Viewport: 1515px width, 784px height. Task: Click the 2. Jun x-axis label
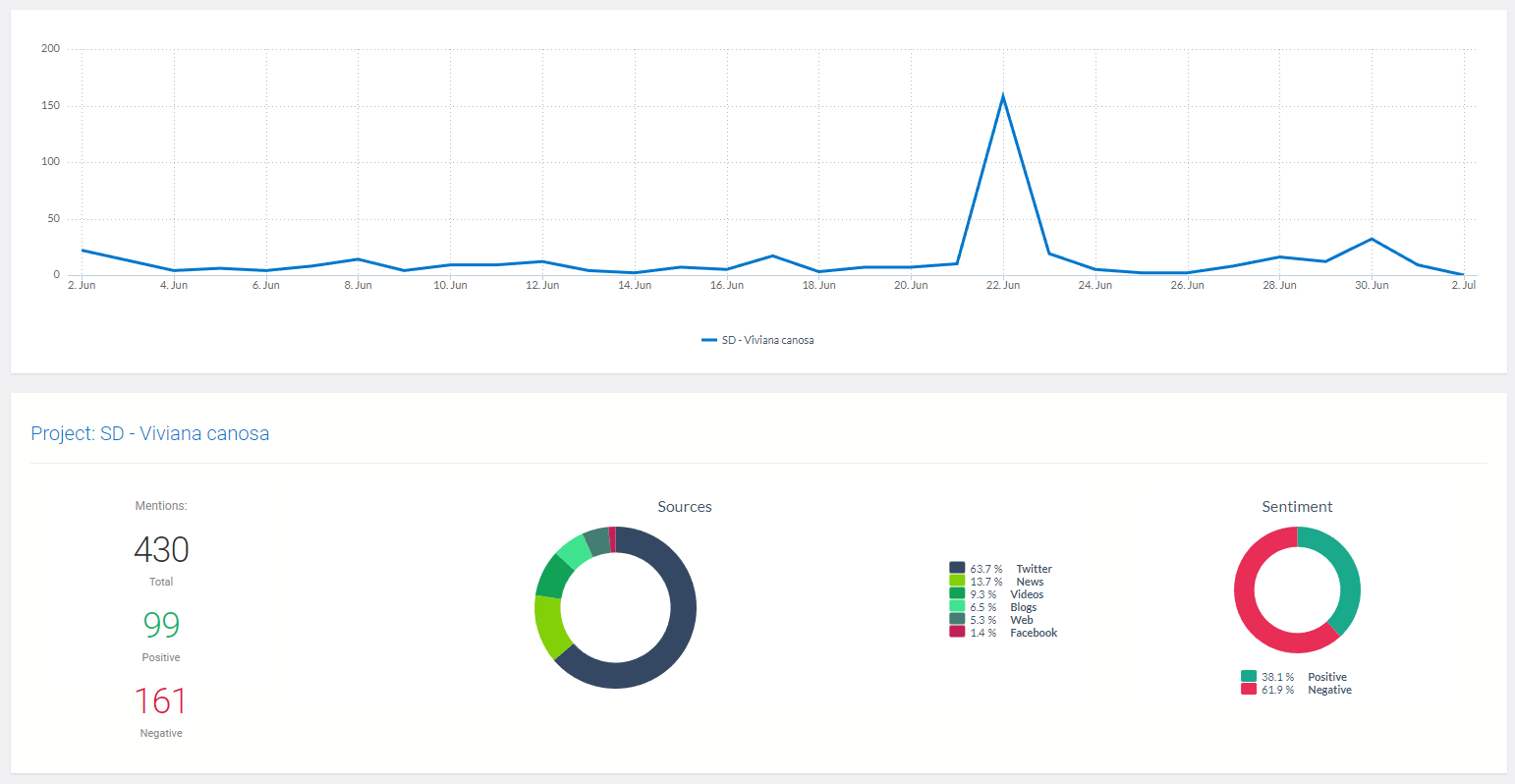click(x=82, y=285)
